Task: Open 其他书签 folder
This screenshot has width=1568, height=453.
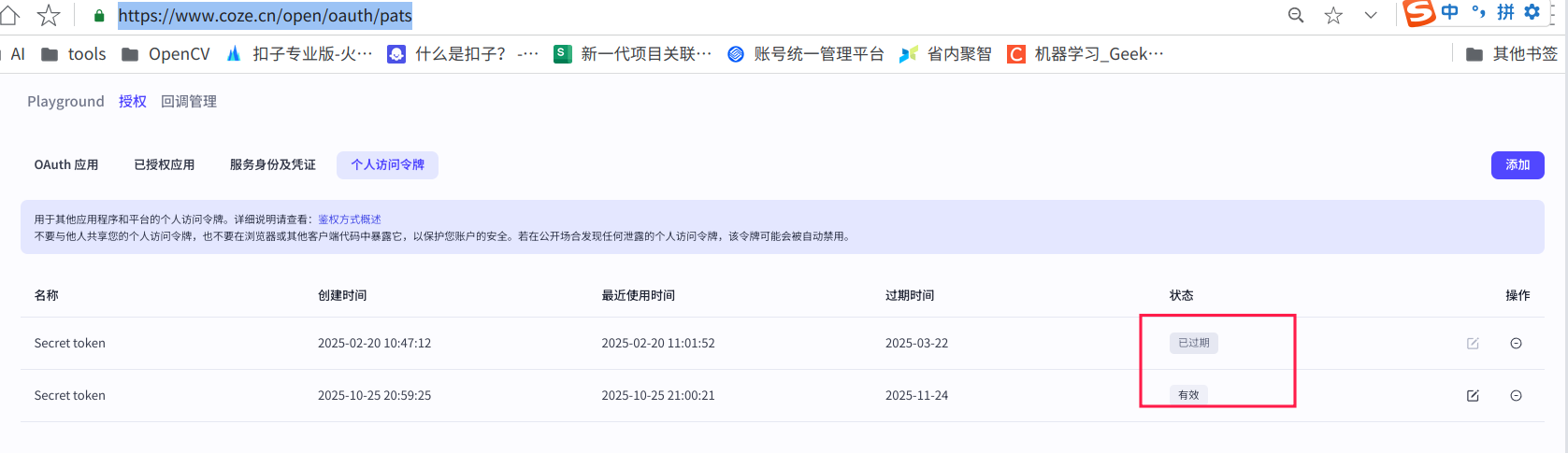Action: click(x=1512, y=54)
